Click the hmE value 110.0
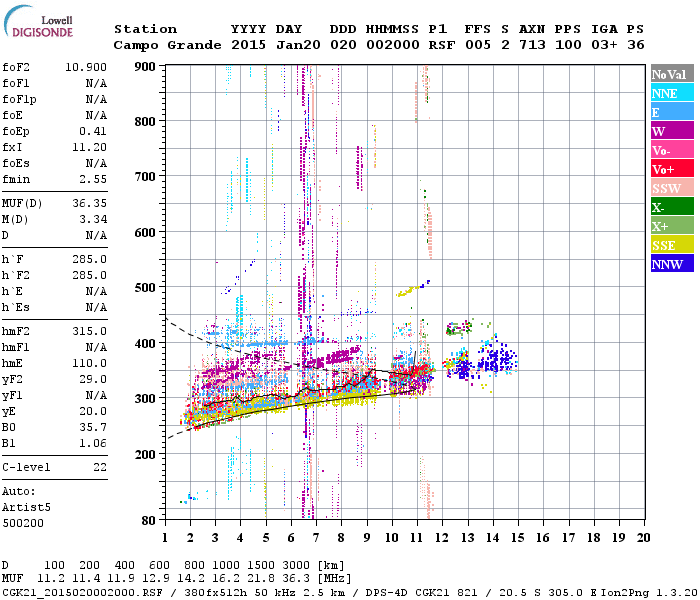Screen dimensions: 700x600 [x=89, y=363]
